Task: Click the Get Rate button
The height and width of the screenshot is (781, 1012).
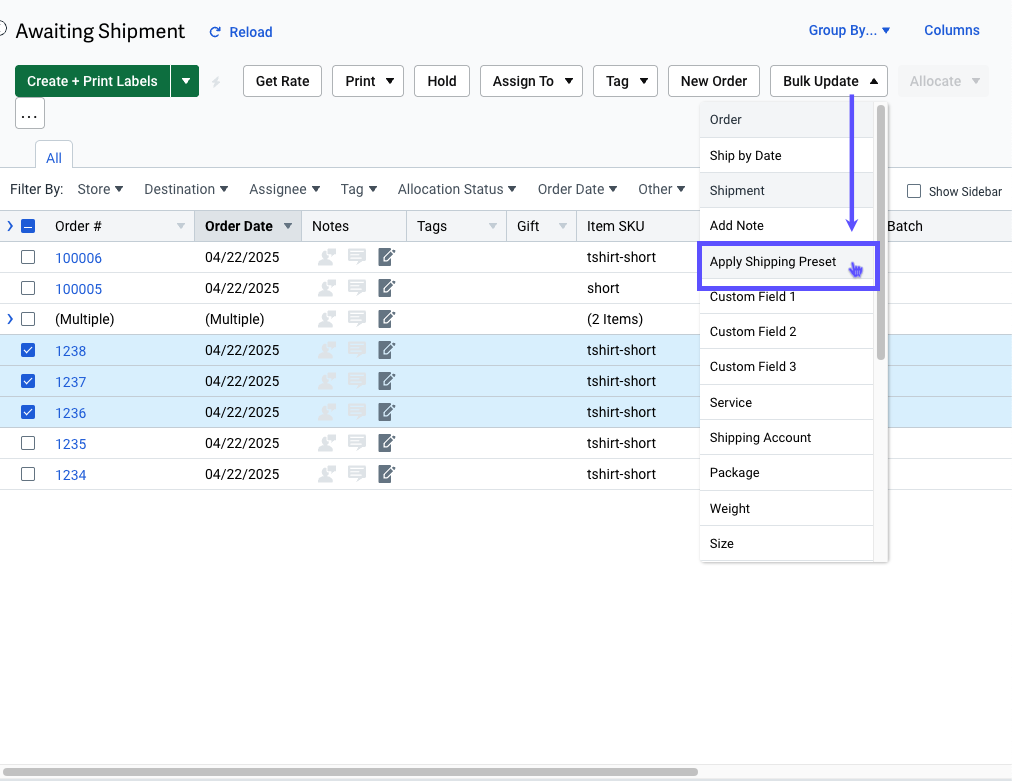Action: click(x=282, y=81)
